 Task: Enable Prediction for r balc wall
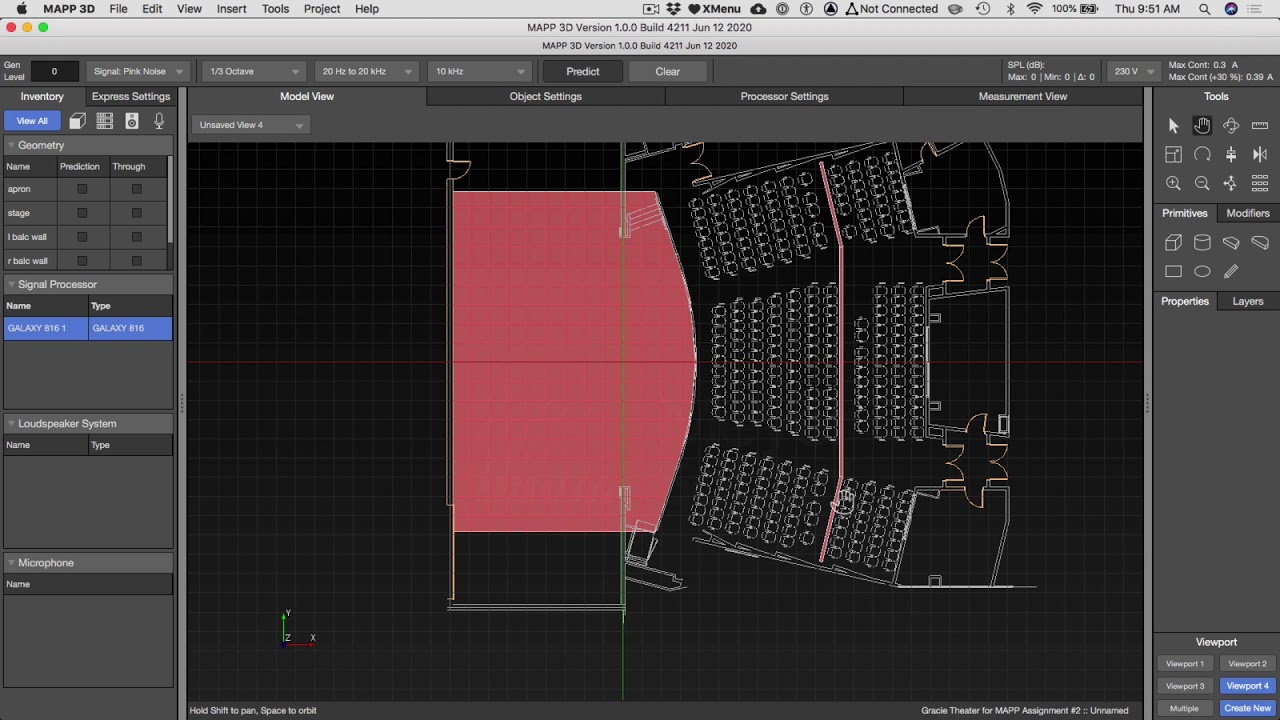click(x=82, y=261)
